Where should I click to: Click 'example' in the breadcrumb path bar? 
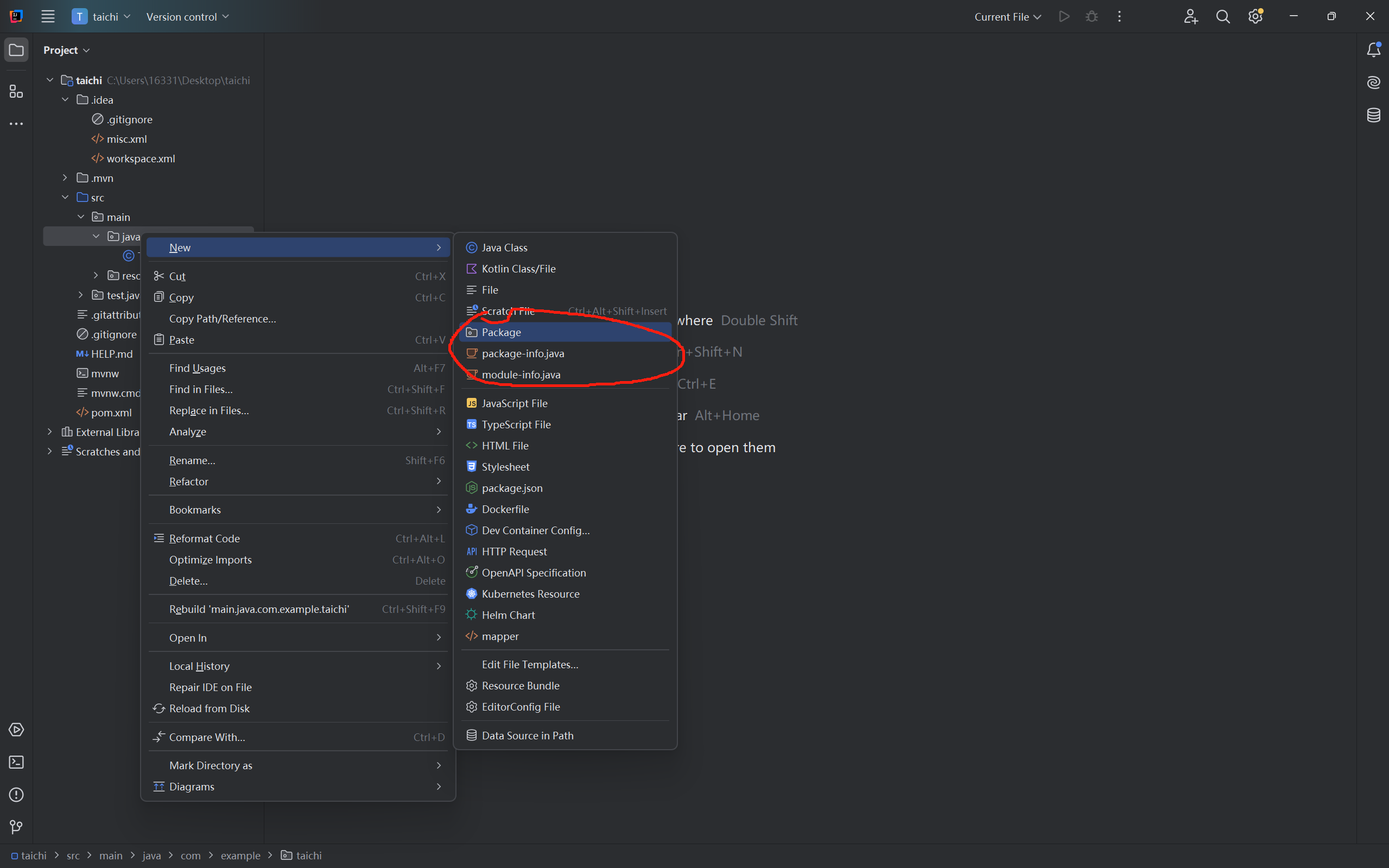(240, 856)
